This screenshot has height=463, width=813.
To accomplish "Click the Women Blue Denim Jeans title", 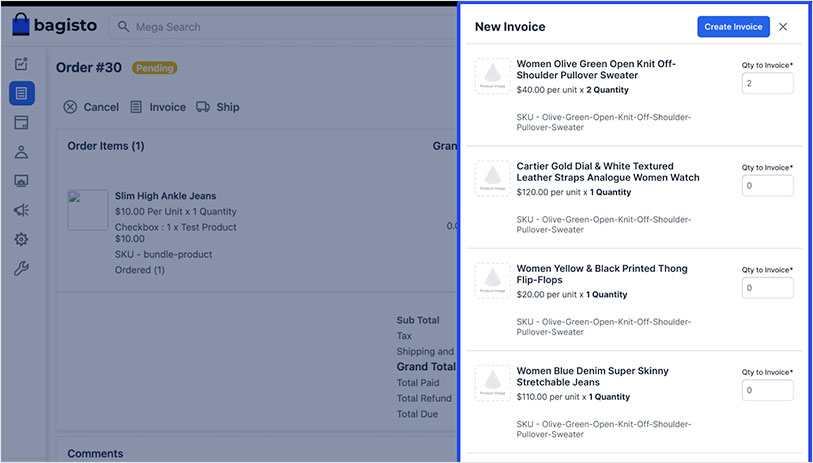I will (593, 376).
